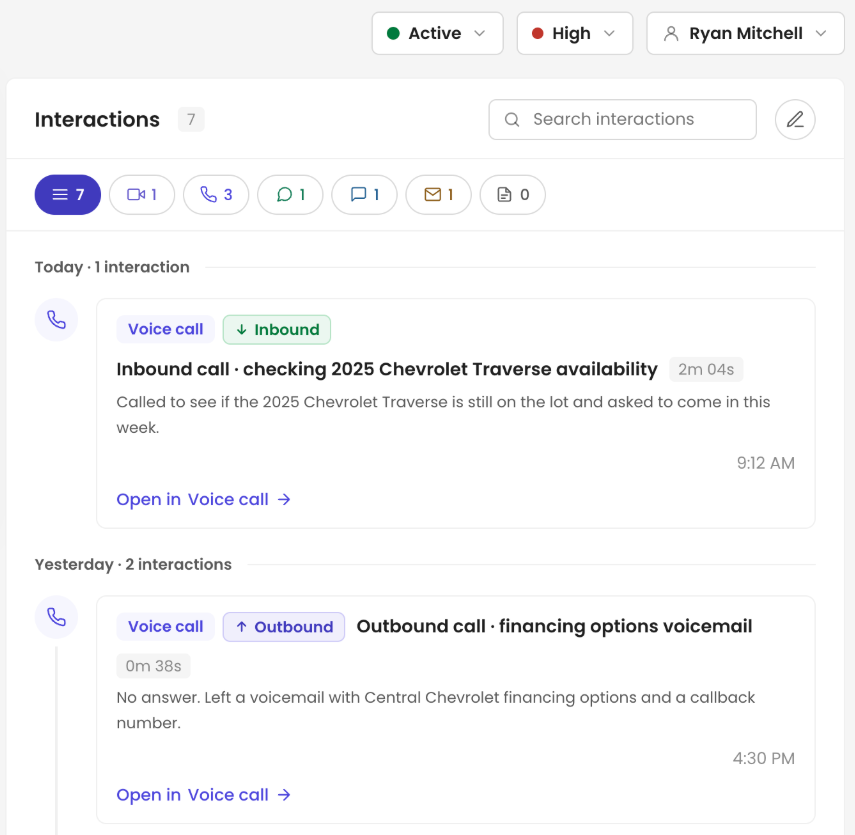Filter by round chat bubble messages

290,195
